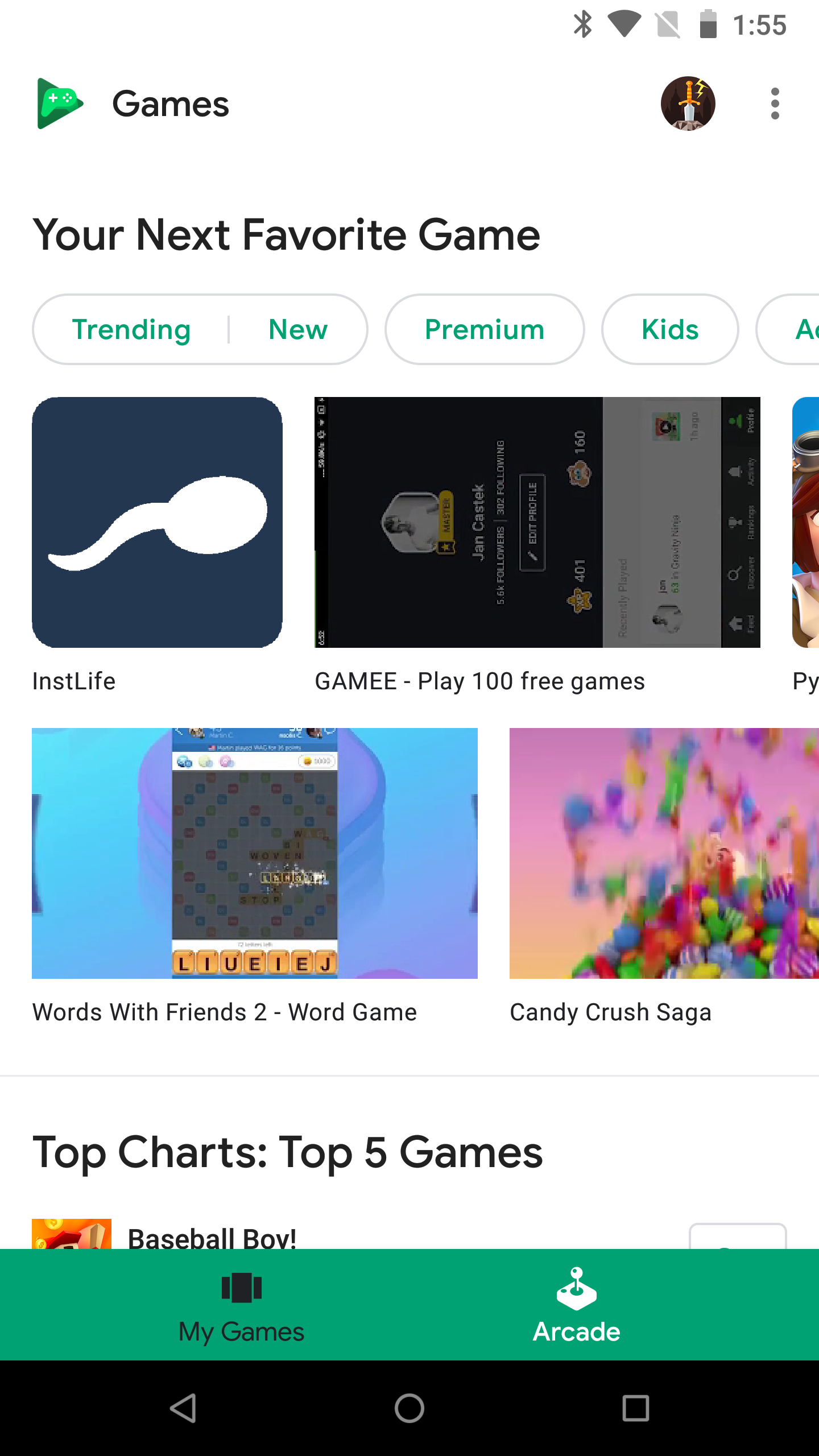Tap the Android back navigation button
Image resolution: width=819 pixels, height=1456 pixels.
(183, 1408)
